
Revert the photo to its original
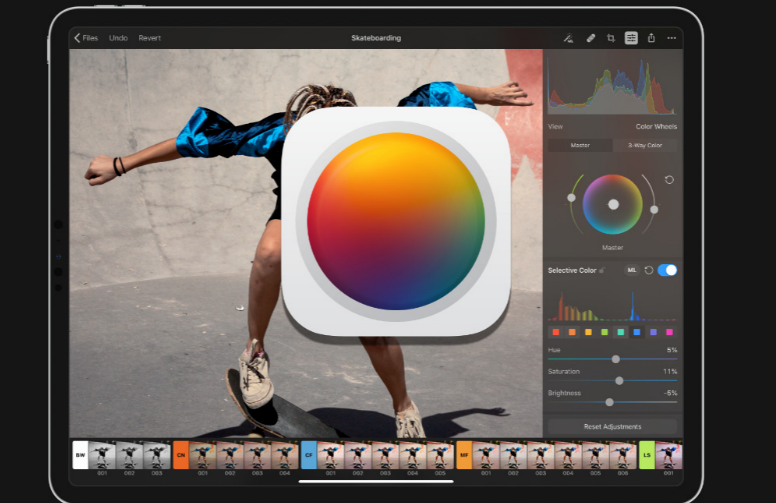tap(149, 38)
